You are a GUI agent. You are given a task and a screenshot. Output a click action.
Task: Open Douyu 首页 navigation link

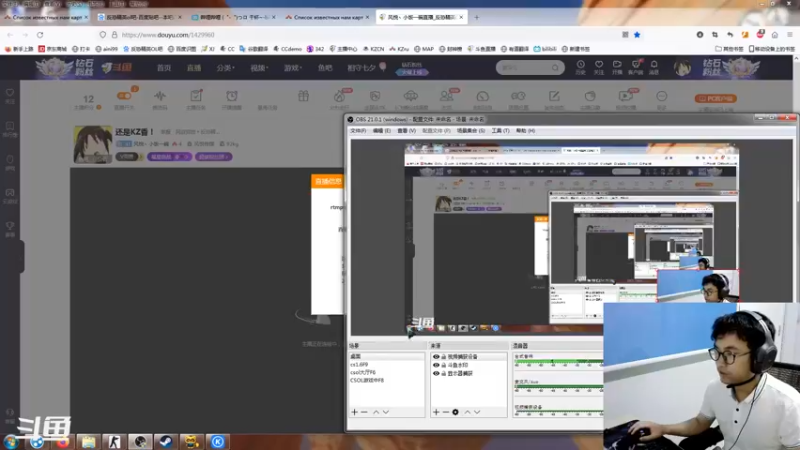point(164,68)
